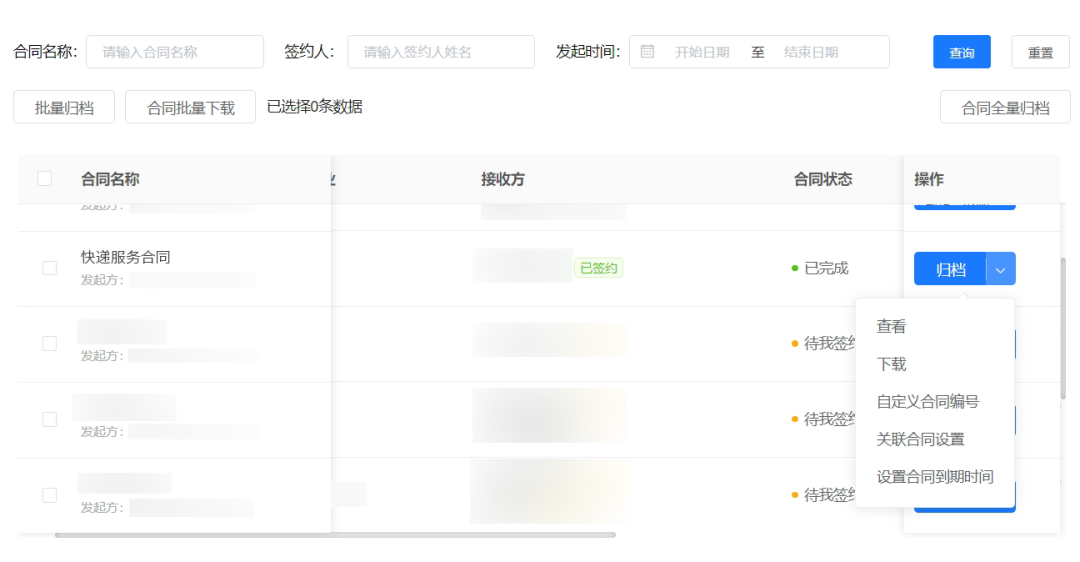The width and height of the screenshot is (1080, 562).
Task: Open 关联合同设置 from the menu
Action: tap(920, 439)
